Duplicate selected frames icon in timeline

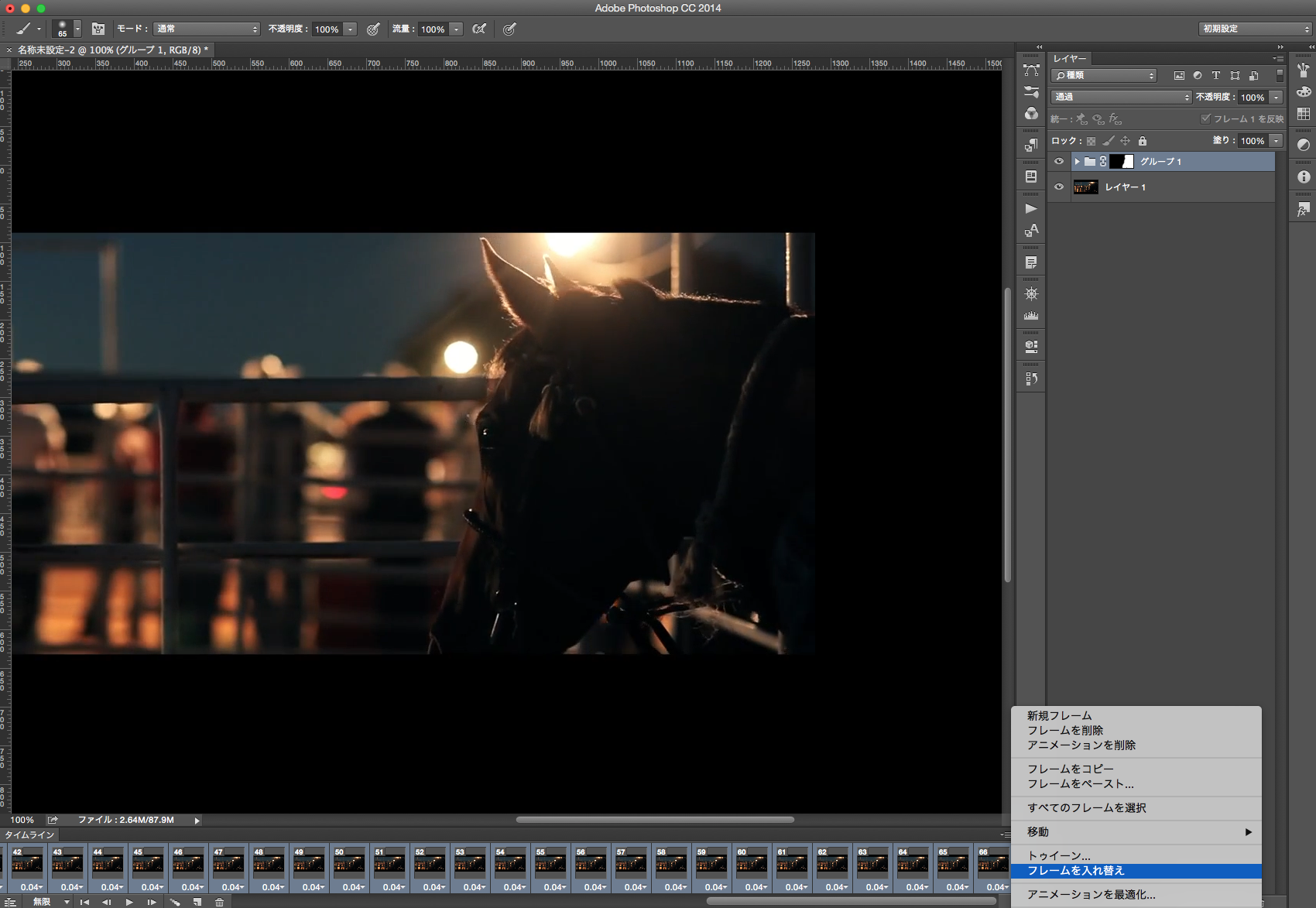tap(197, 902)
